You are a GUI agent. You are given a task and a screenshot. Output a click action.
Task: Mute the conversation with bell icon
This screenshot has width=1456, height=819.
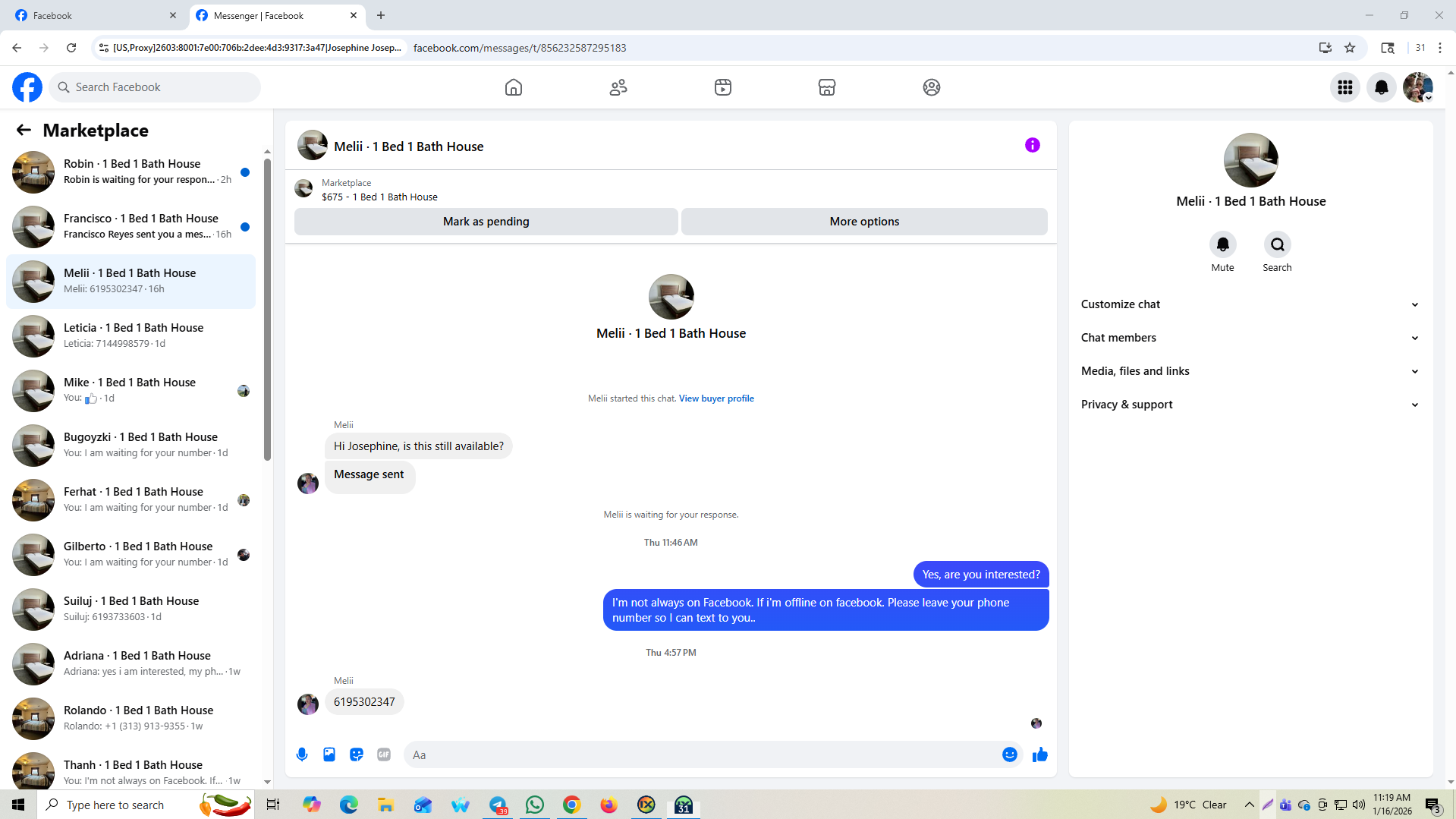click(1222, 244)
